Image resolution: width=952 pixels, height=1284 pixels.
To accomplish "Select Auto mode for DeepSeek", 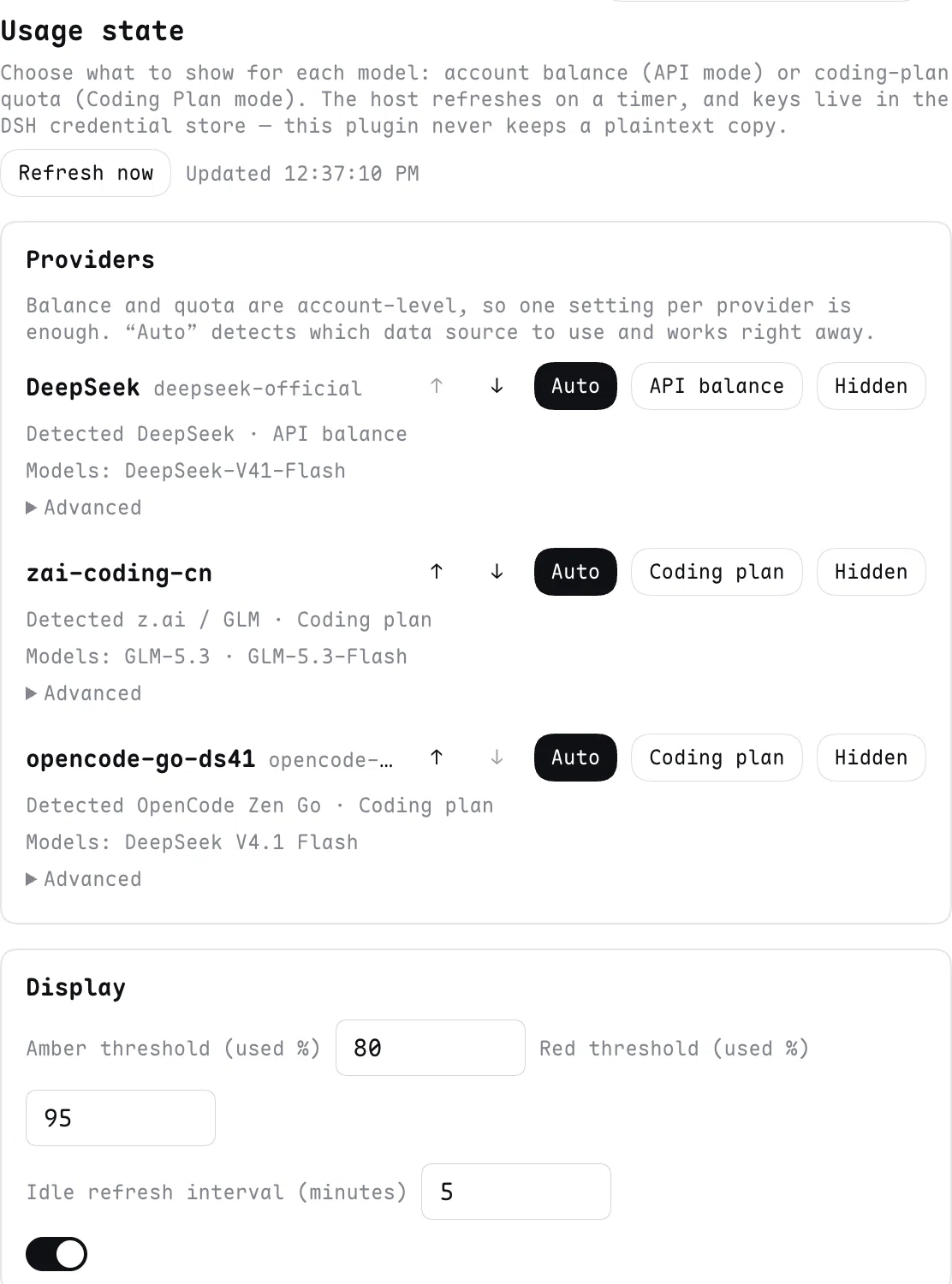I will [x=575, y=386].
